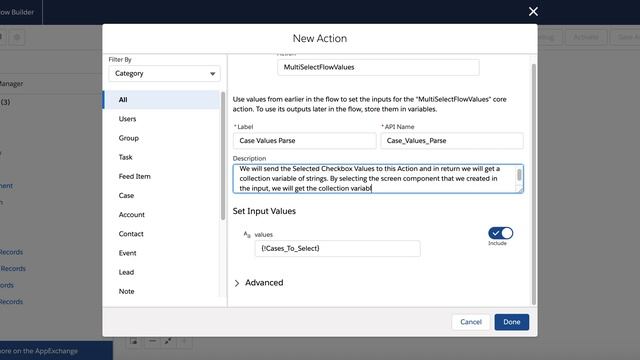The image size is (640, 360).
Task: Click the MultiSelectFlowValues action search field
Action: click(378, 67)
